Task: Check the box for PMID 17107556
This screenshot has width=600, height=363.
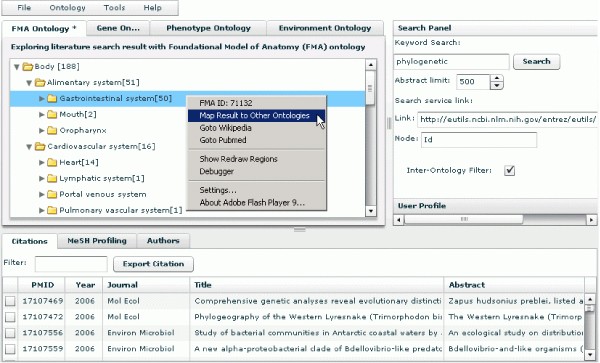Action: point(10,333)
